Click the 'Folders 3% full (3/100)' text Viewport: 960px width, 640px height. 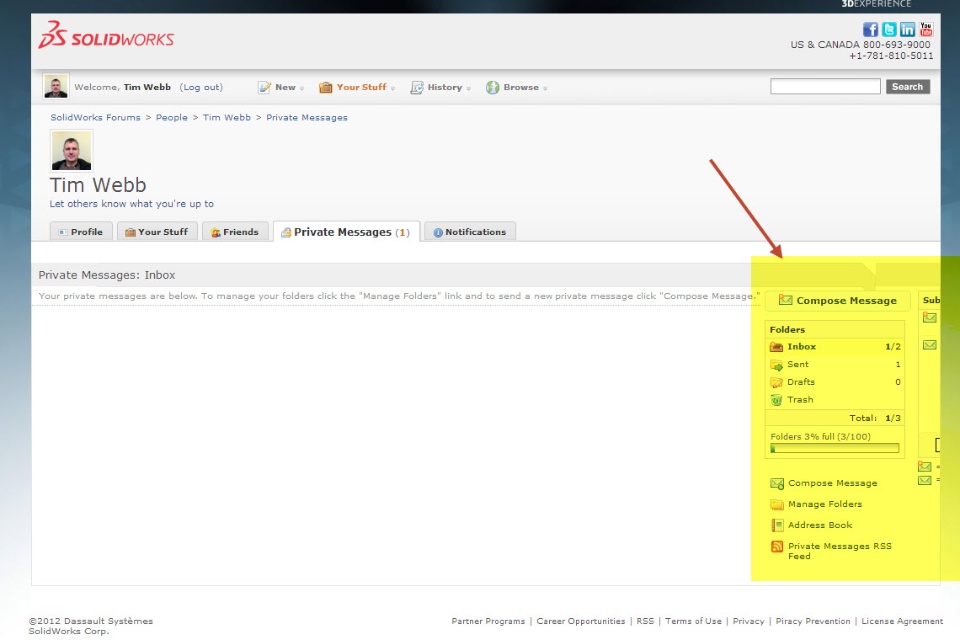[x=820, y=437]
